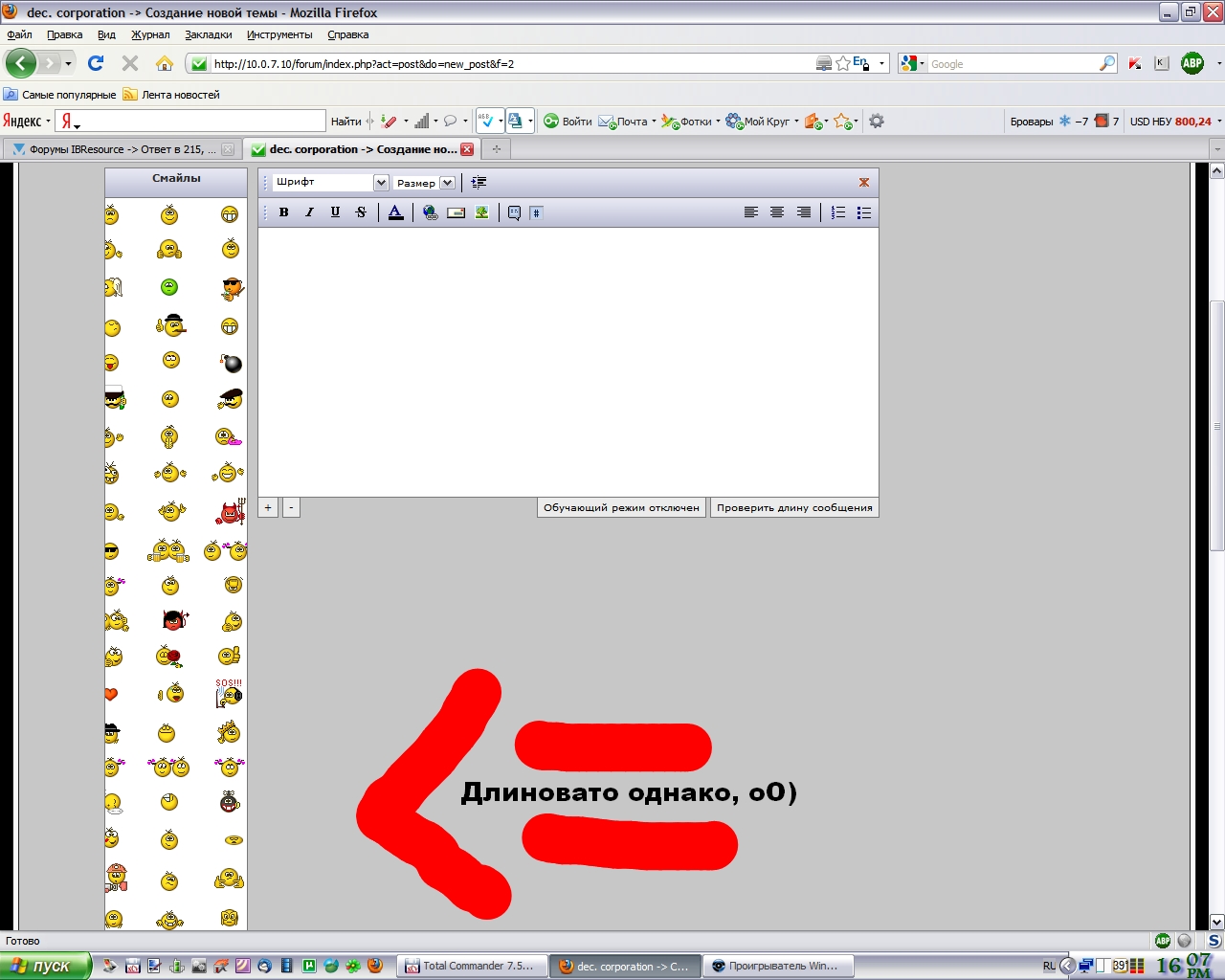This screenshot has height=980, width=1225.
Task: Center align the editor text
Action: pos(777,212)
